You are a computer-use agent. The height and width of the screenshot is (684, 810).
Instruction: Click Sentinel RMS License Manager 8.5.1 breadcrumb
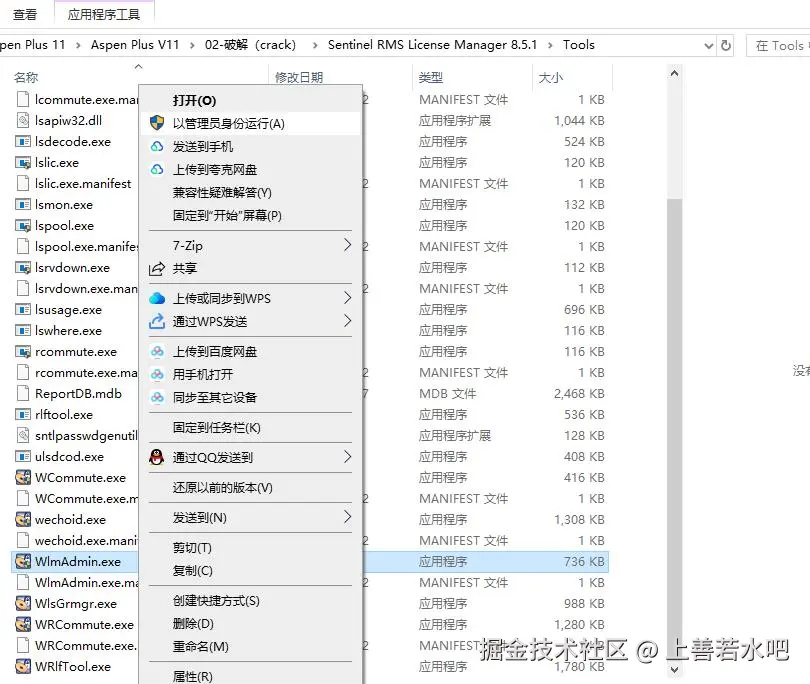[x=432, y=45]
